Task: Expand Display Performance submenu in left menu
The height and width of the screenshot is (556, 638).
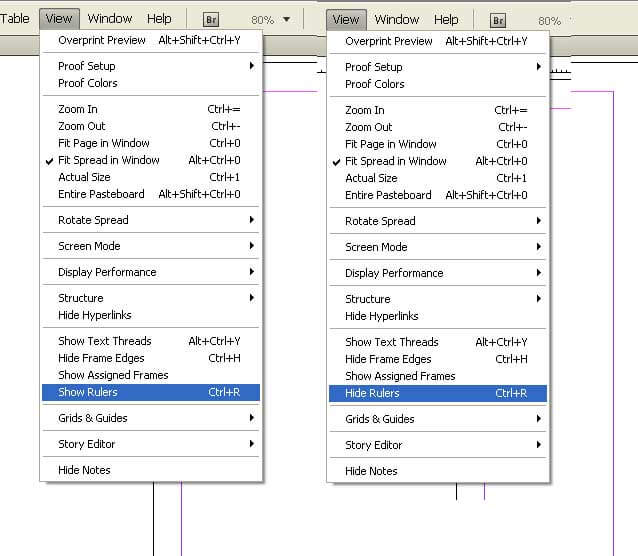Action: pos(151,272)
